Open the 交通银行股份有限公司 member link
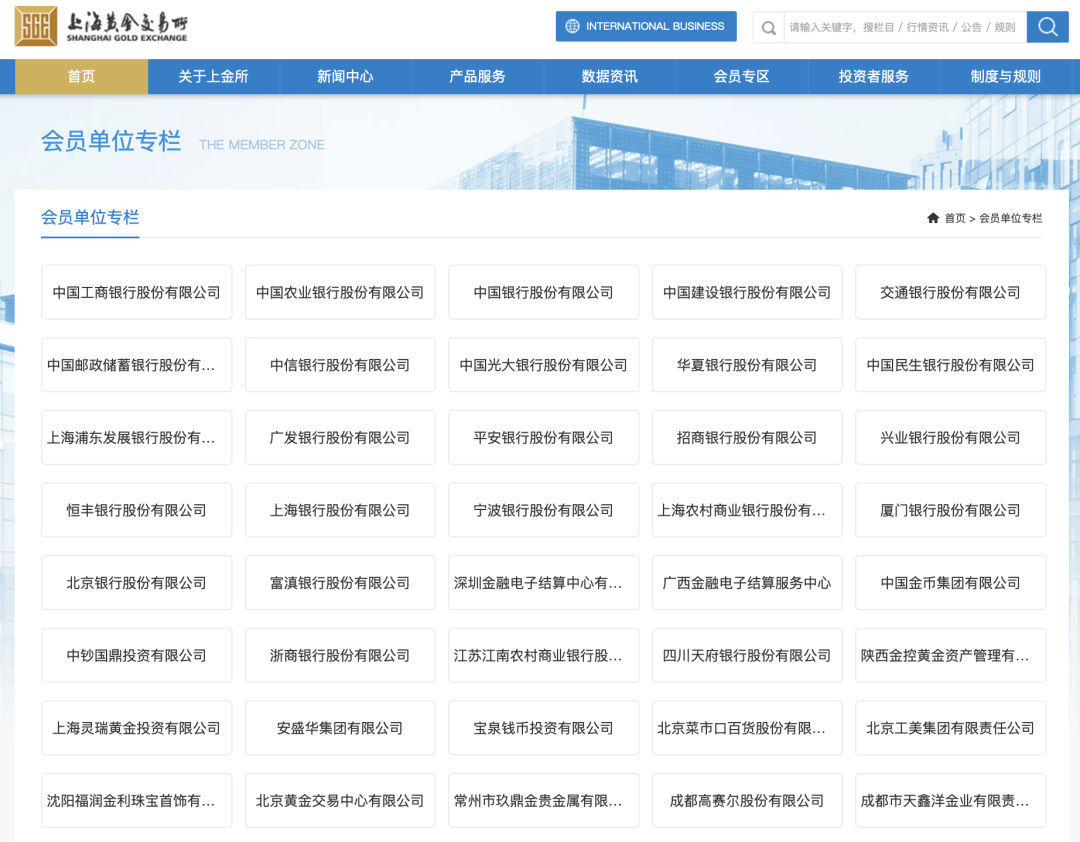Screen dimensions: 1080x842 [950, 291]
